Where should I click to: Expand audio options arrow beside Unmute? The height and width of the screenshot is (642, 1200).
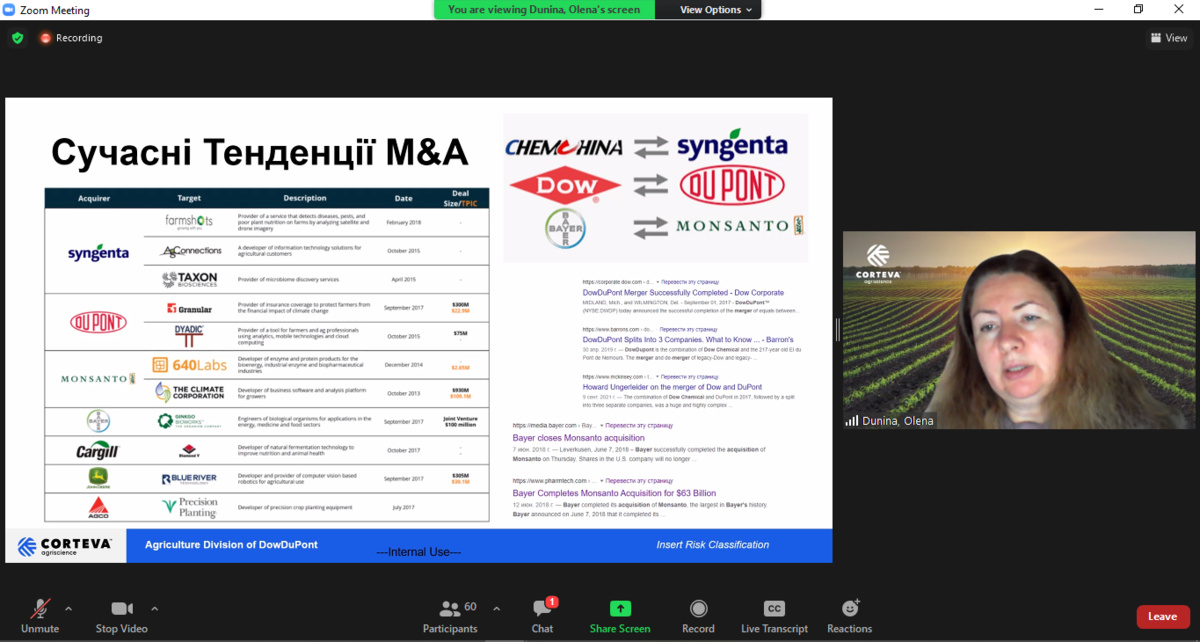pyautogui.click(x=68, y=607)
